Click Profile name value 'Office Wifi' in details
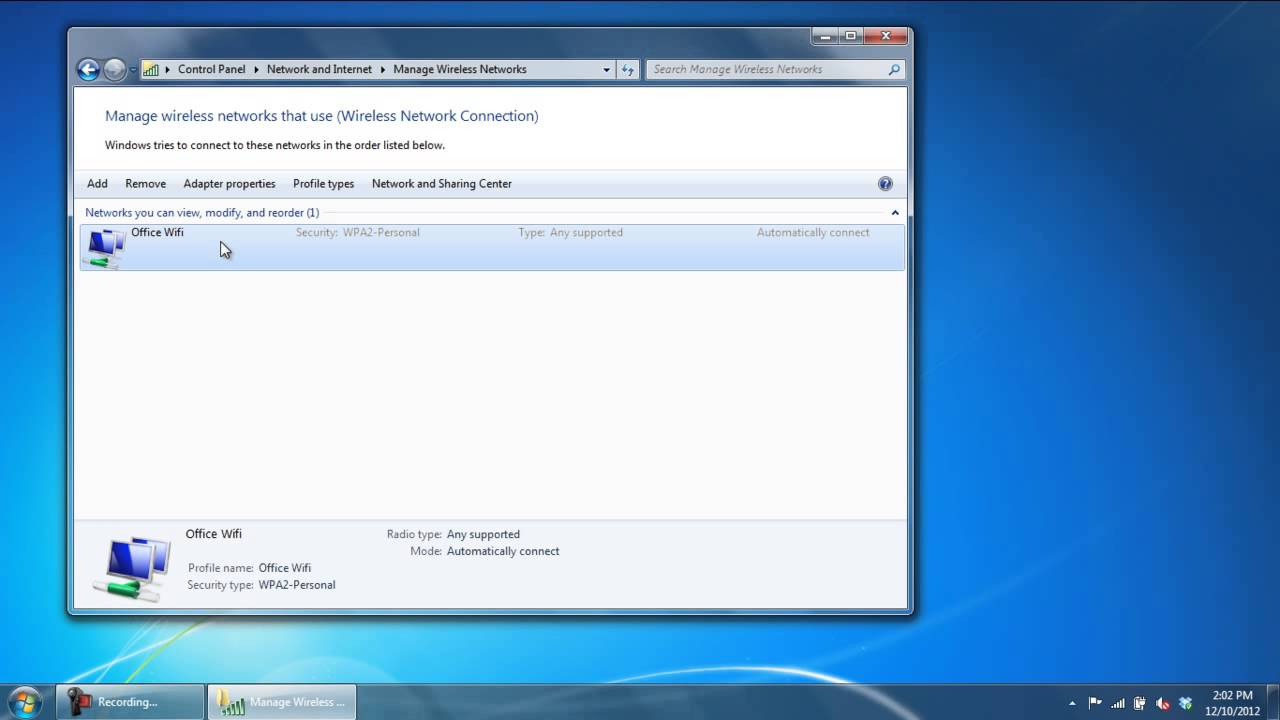Viewport: 1280px width, 720px height. click(x=285, y=568)
